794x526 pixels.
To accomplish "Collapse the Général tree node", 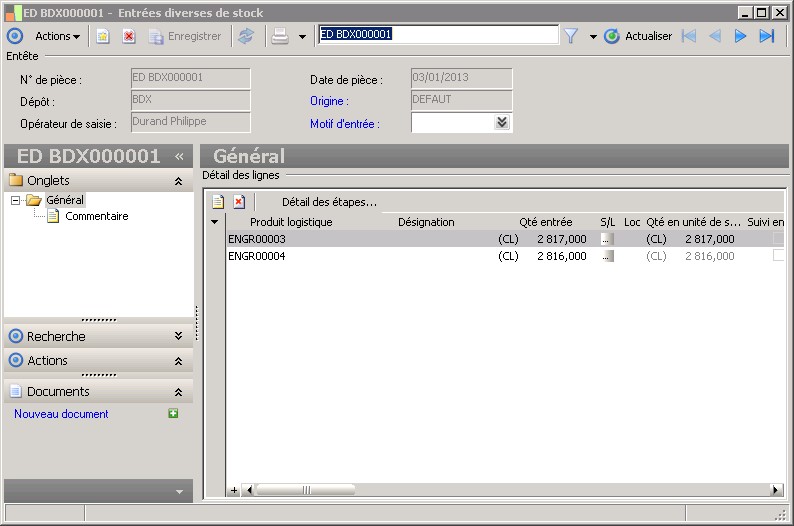I will 16,200.
